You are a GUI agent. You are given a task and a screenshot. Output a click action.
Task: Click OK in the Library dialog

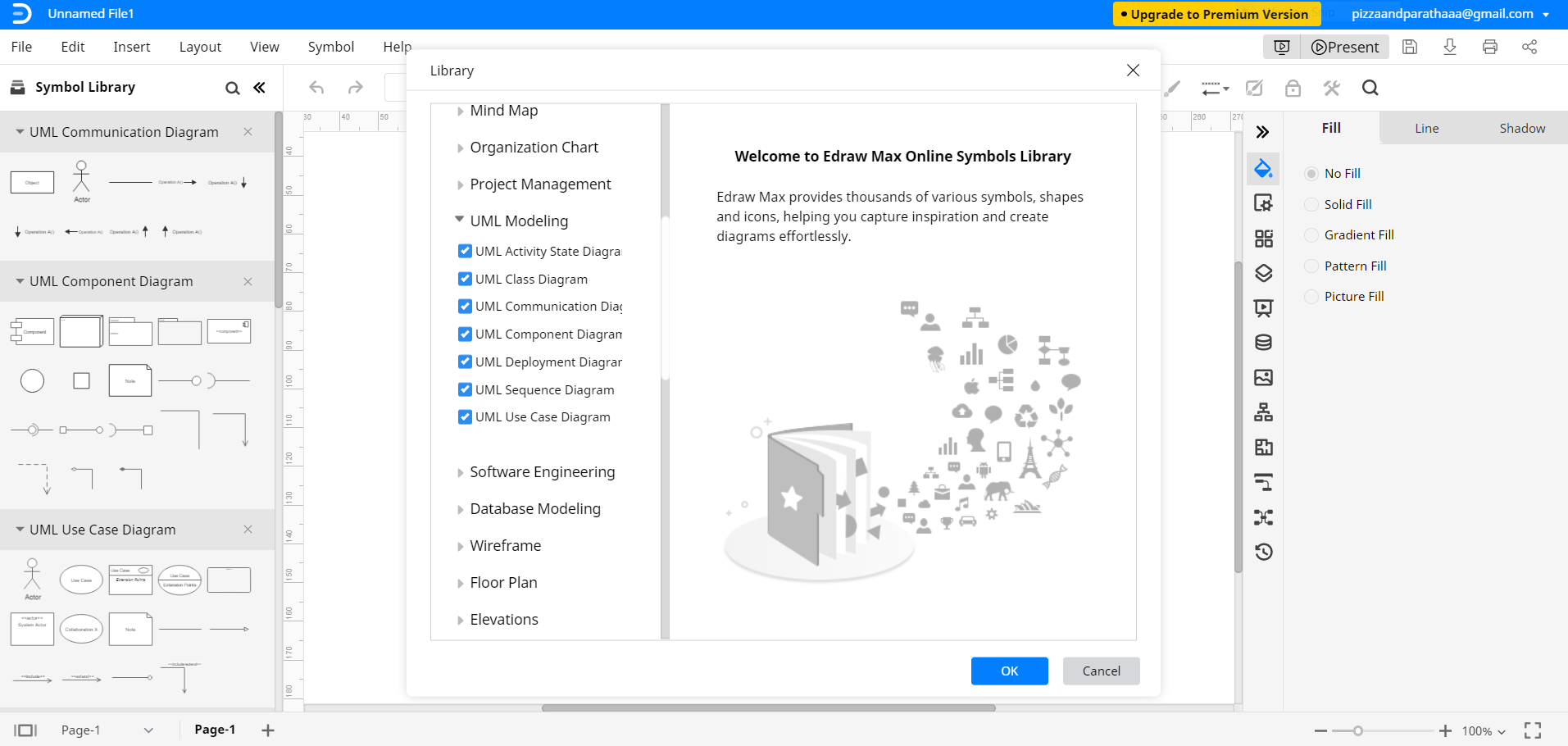(x=1010, y=671)
